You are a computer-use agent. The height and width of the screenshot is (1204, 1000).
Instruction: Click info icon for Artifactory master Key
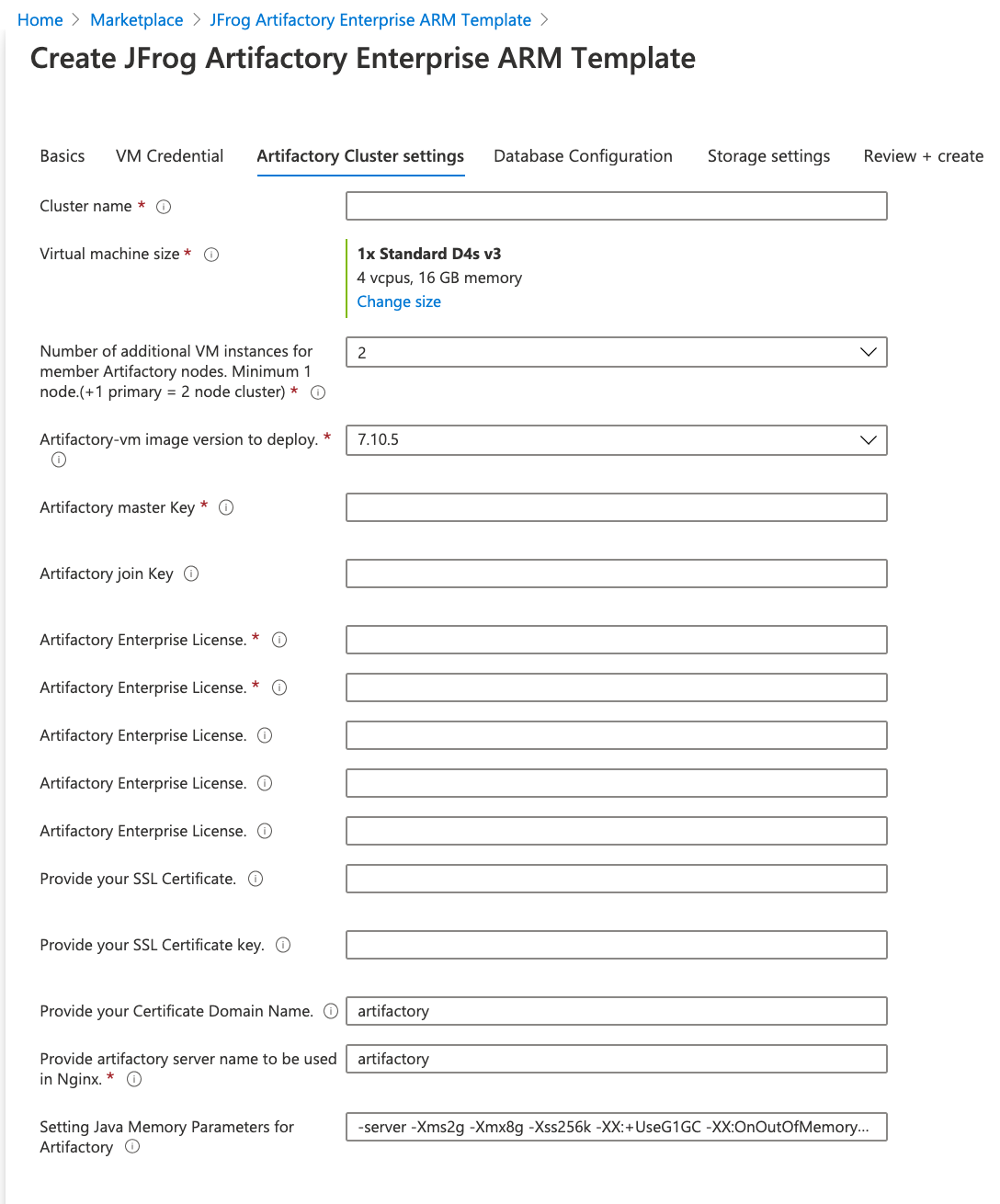point(226,507)
